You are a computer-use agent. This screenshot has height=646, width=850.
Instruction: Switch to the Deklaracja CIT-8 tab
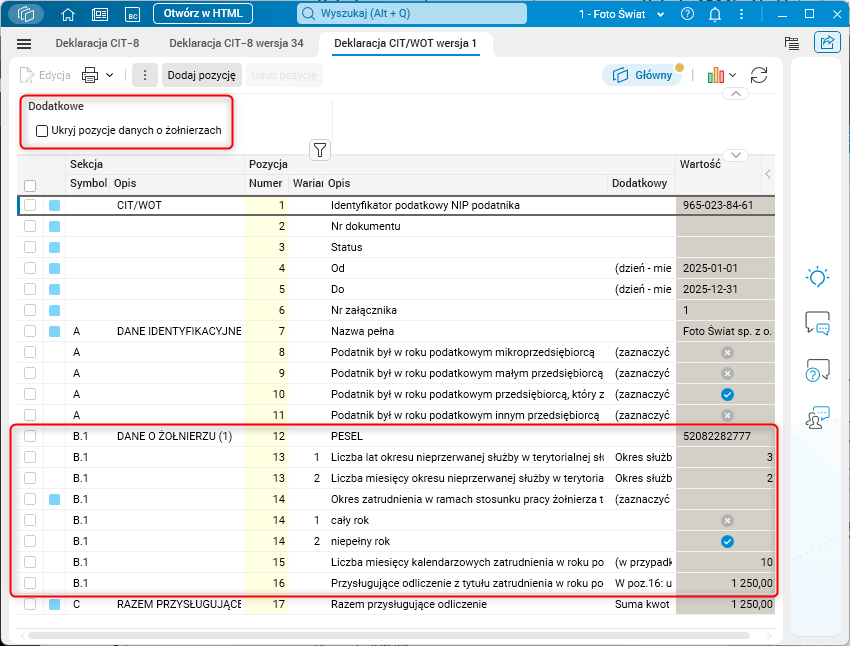97,43
